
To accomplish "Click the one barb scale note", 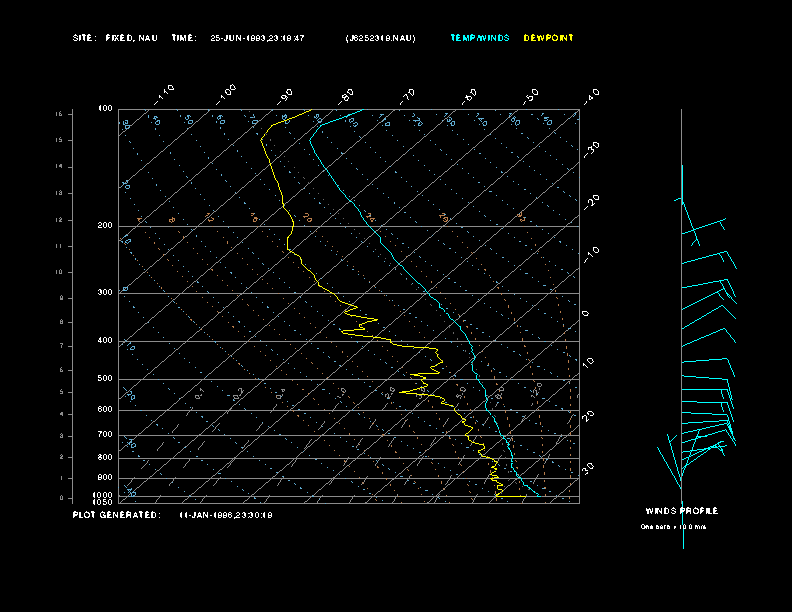I will [673, 527].
